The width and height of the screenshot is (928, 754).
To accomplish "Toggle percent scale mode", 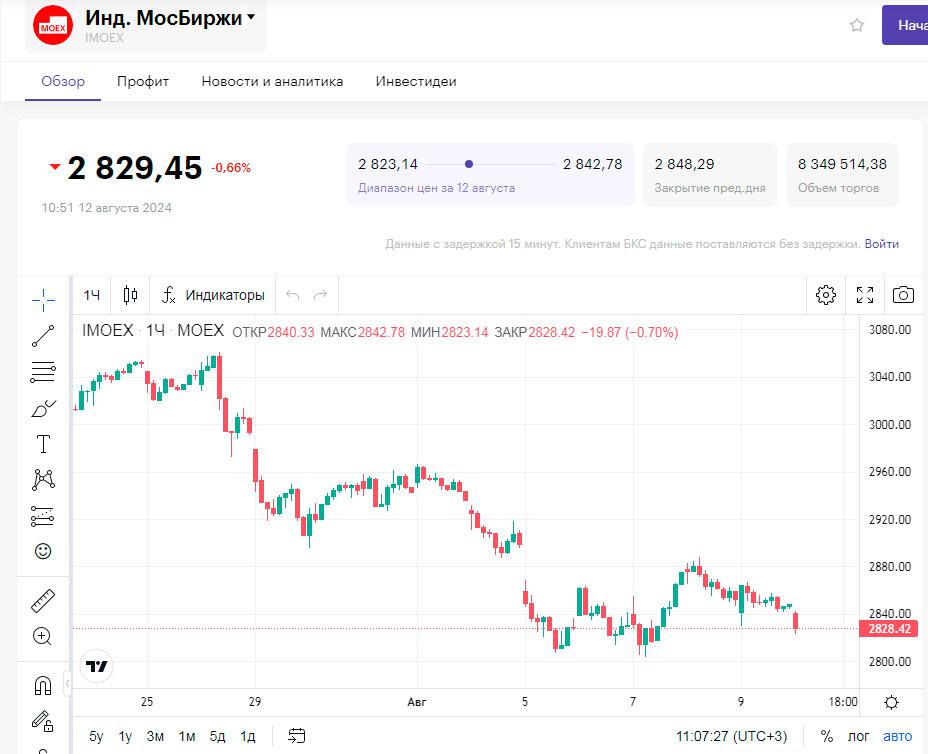I will click(827, 737).
